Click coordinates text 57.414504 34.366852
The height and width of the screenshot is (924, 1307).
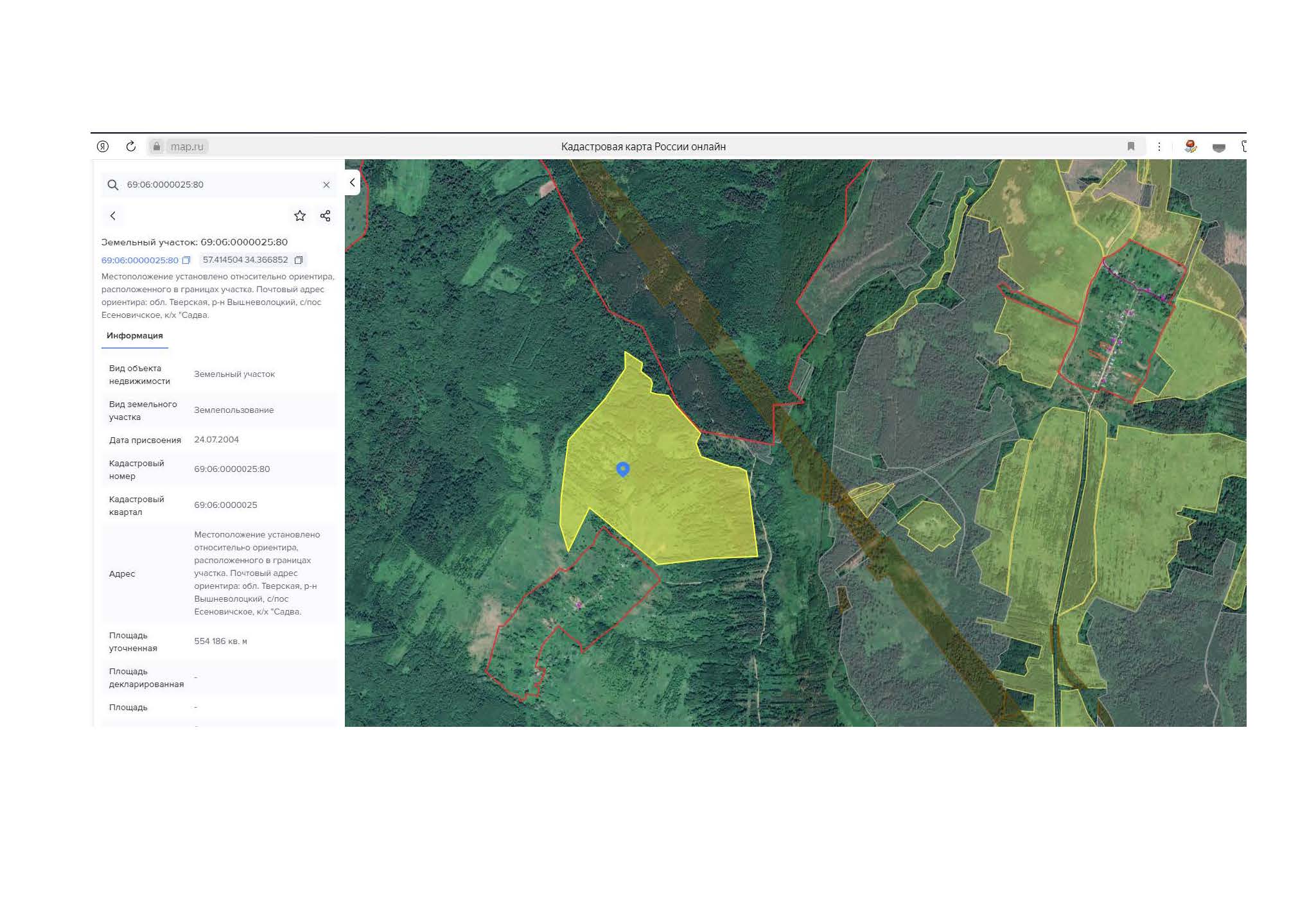point(245,260)
